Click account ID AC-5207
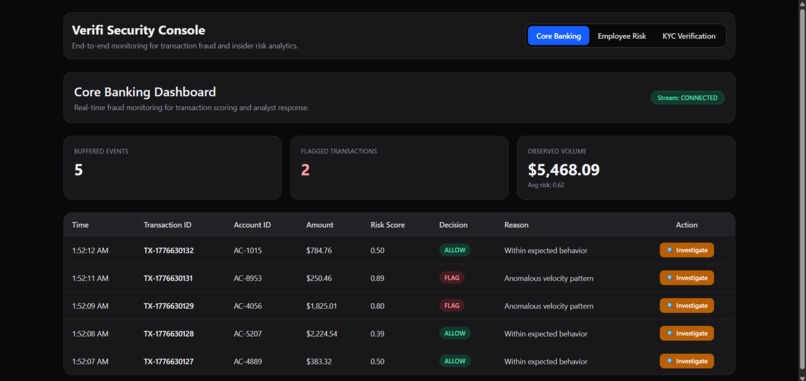Image resolution: width=806 pixels, height=381 pixels. [248, 334]
